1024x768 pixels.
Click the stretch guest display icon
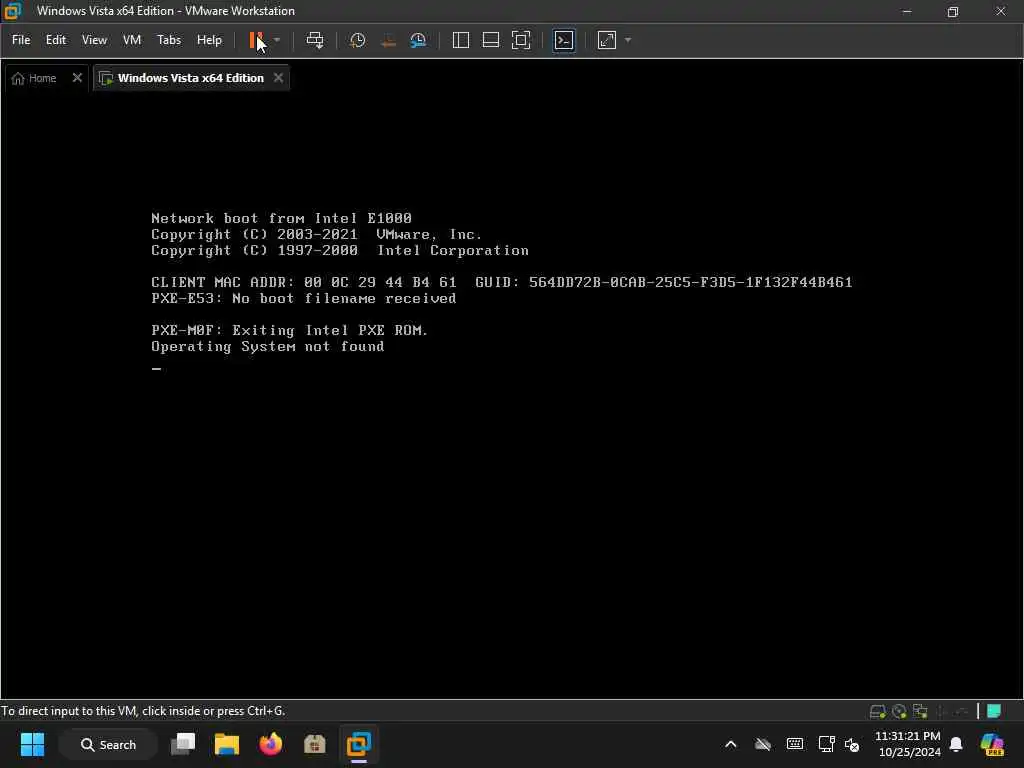(x=607, y=40)
